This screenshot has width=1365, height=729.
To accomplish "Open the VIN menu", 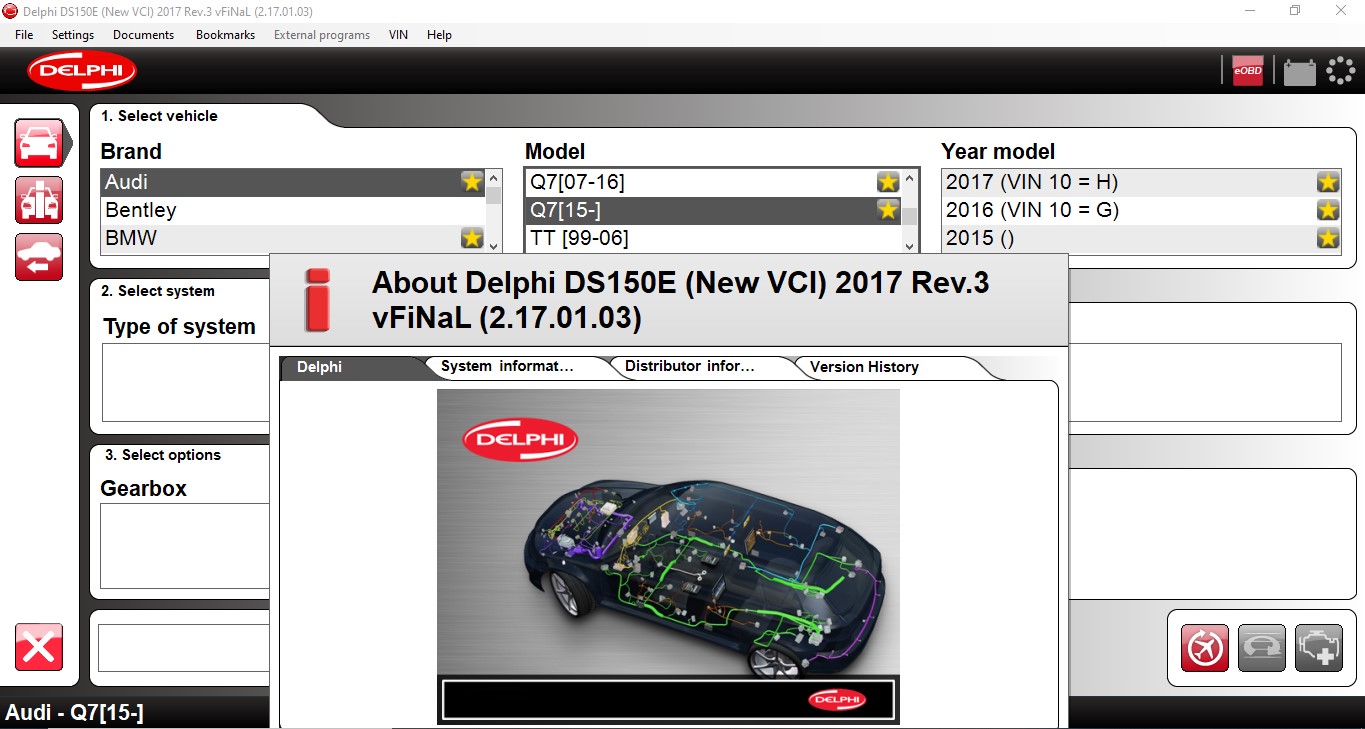I will pyautogui.click(x=398, y=35).
